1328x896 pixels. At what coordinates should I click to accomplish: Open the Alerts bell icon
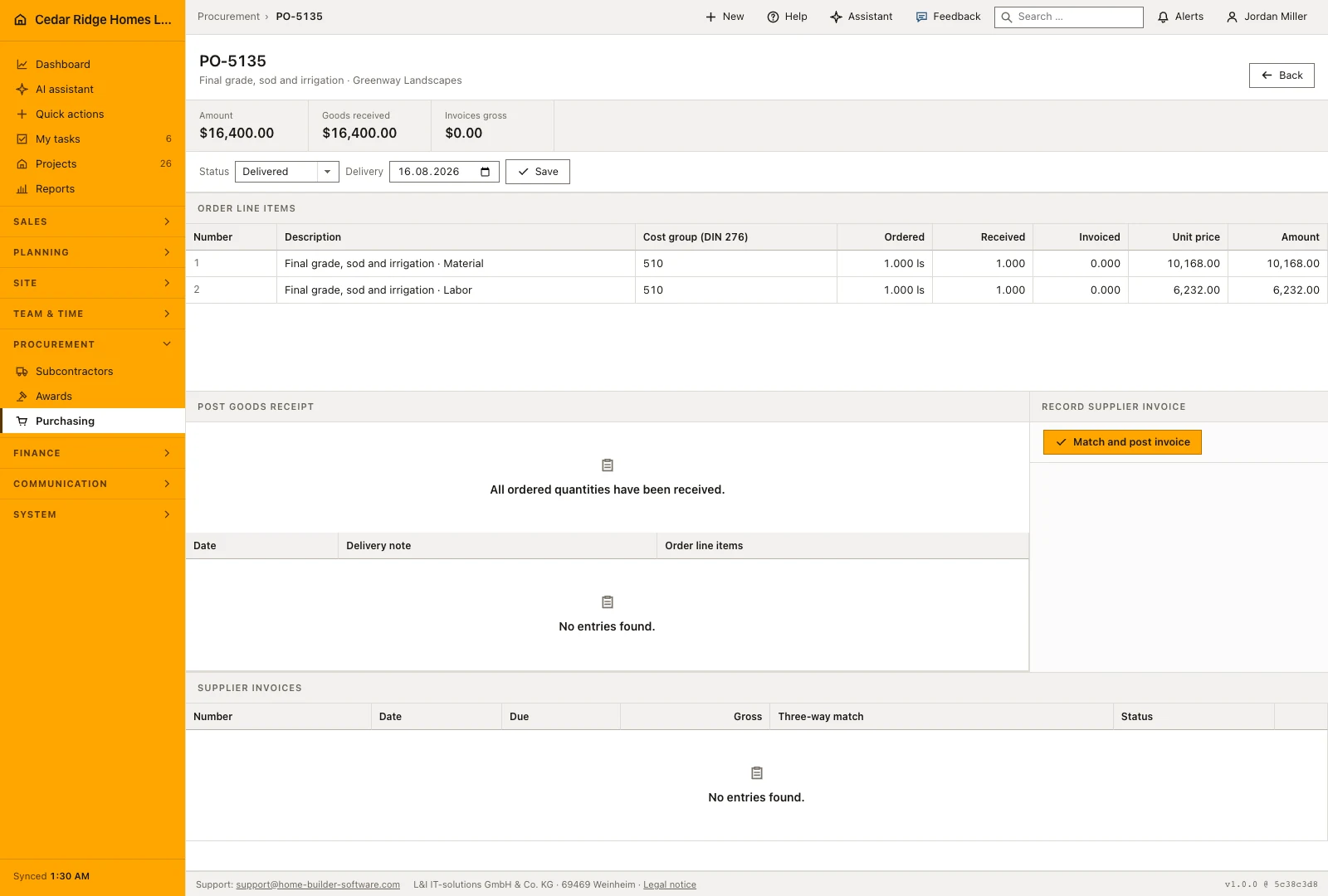[x=1163, y=17]
